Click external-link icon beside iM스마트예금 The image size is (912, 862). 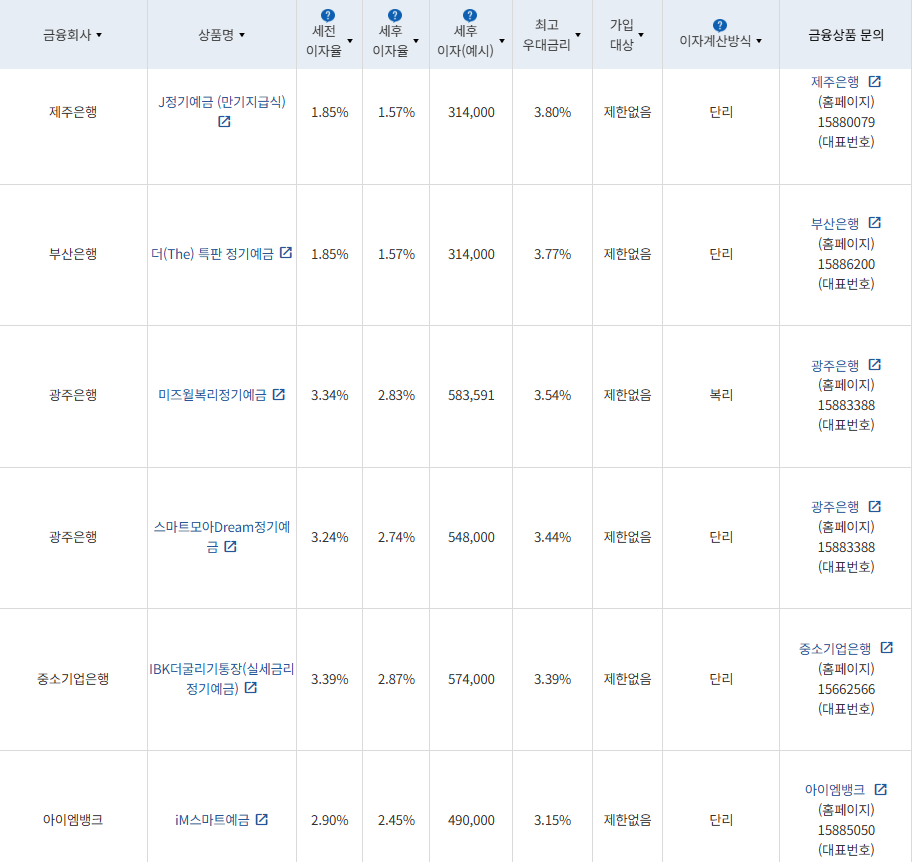pyautogui.click(x=262, y=819)
